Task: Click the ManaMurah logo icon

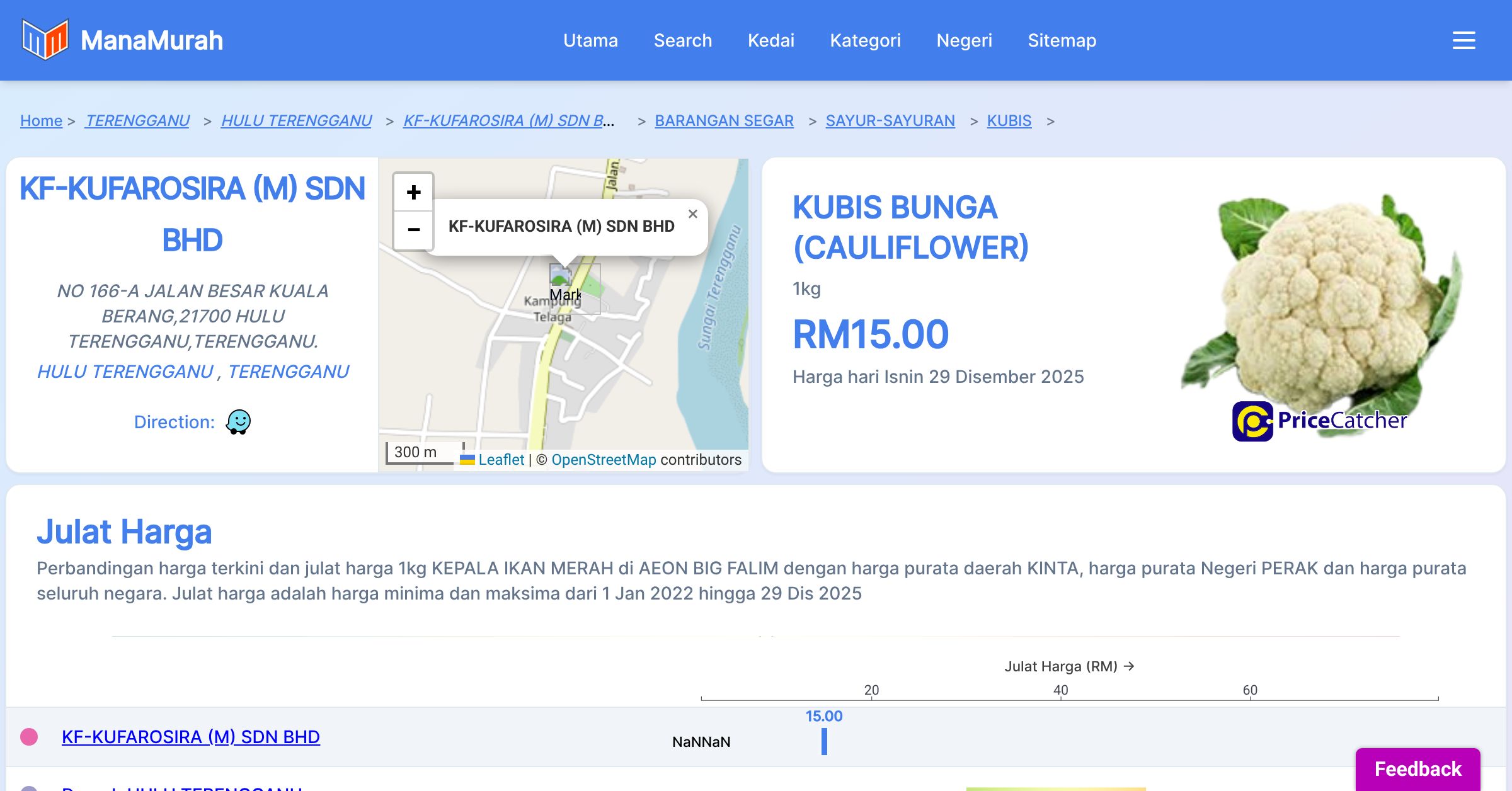Action: tap(44, 40)
